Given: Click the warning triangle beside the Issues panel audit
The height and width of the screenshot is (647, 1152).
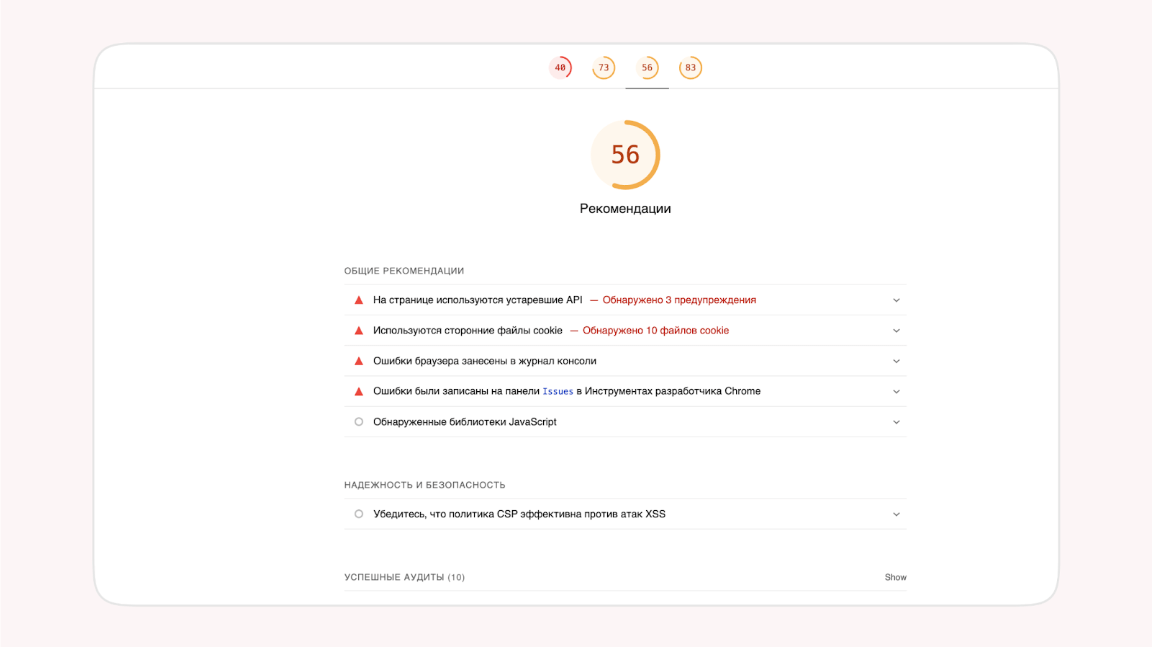Looking at the screenshot, I should pos(359,391).
